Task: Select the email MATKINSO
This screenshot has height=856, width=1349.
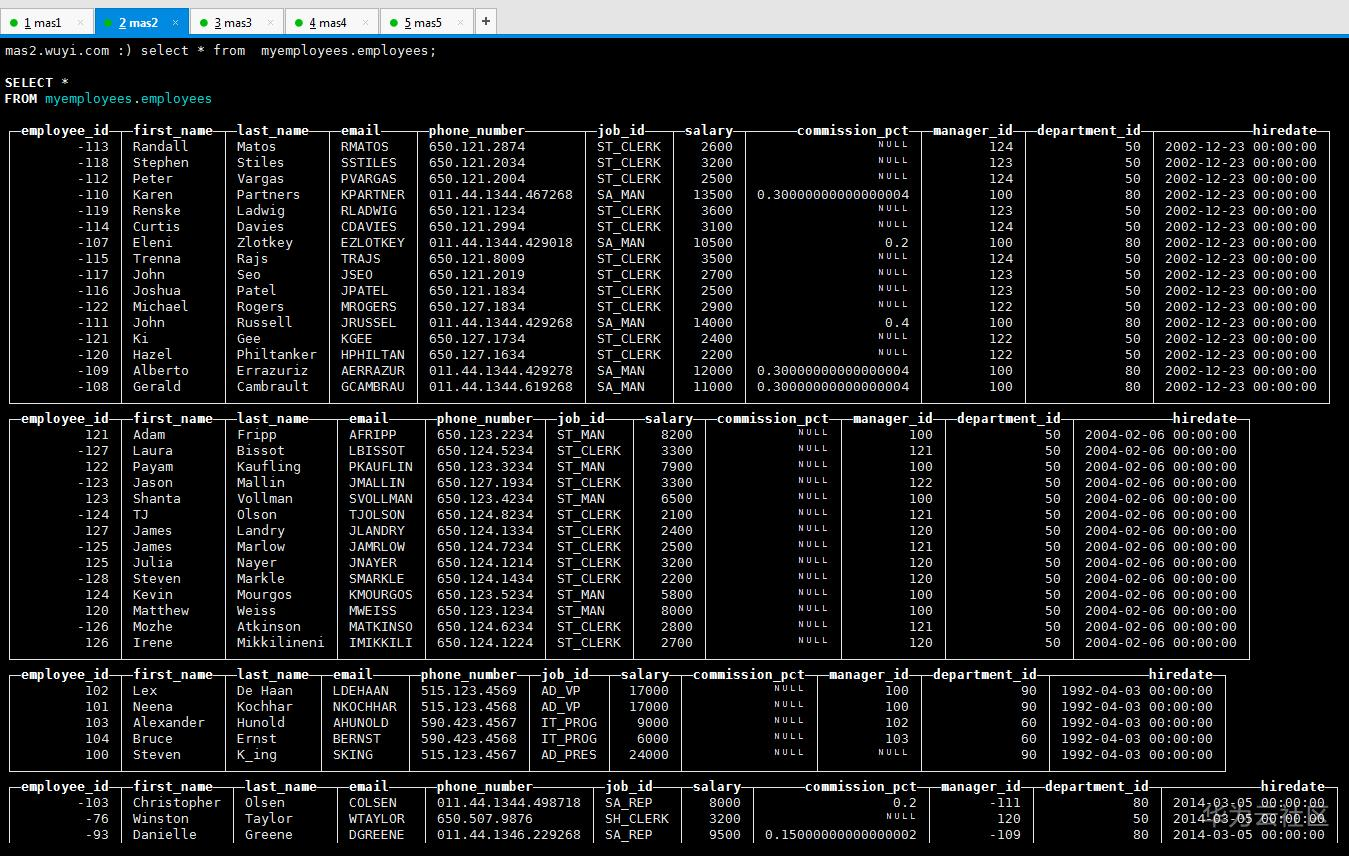Action: click(x=381, y=627)
